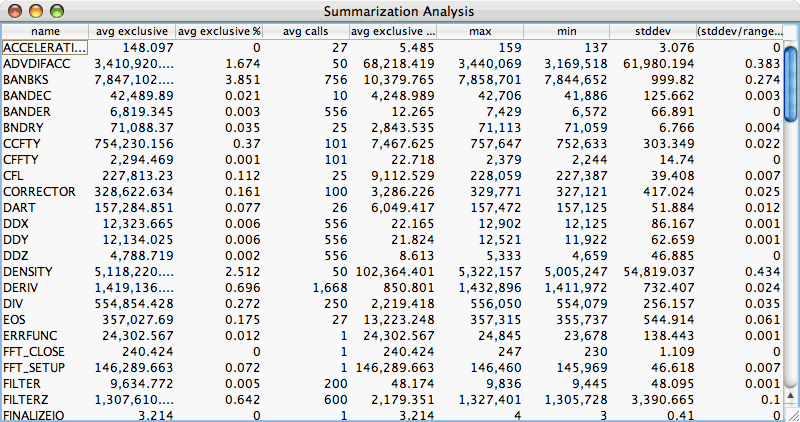Zoom window with the green button
Viewport: 800px width, 422px height.
57,11
